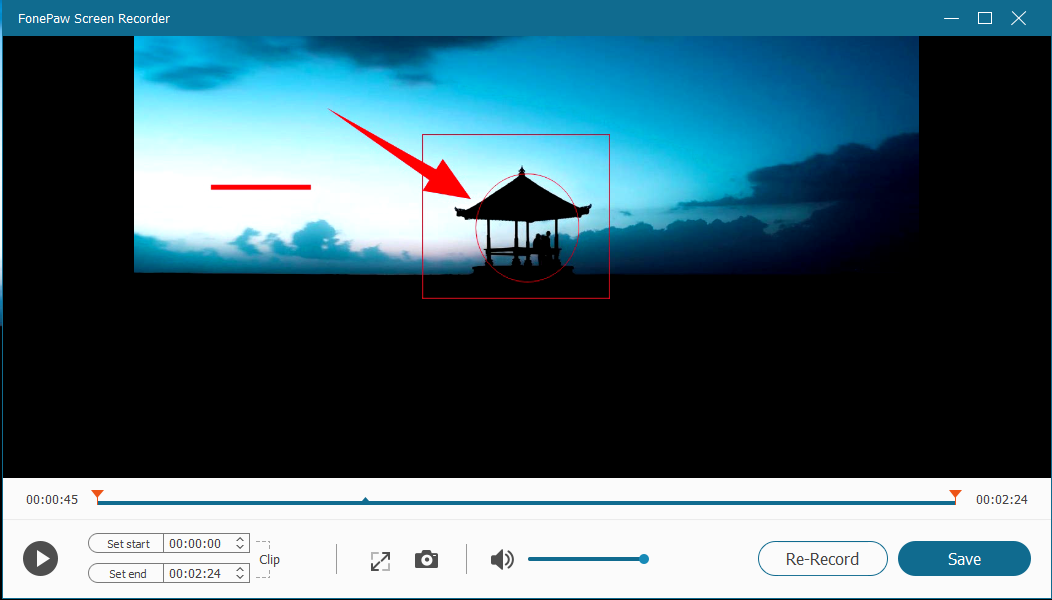The image size is (1052, 600).
Task: Click the volume slider handle
Action: coord(644,559)
